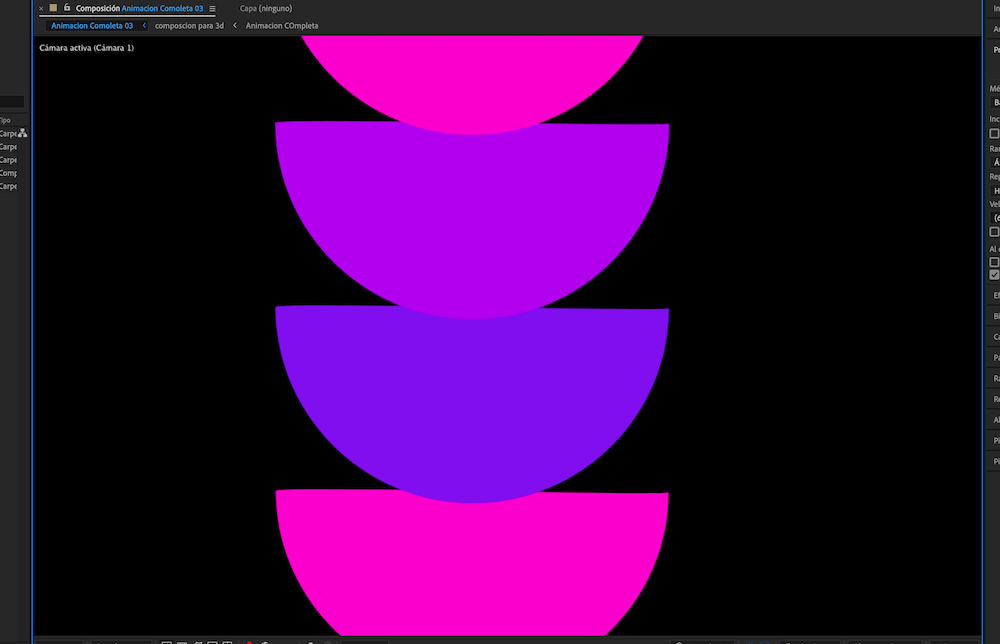Uncheck the ticked checkbox in the right panel
Screen dimensions: 1000x644
pos(994,274)
